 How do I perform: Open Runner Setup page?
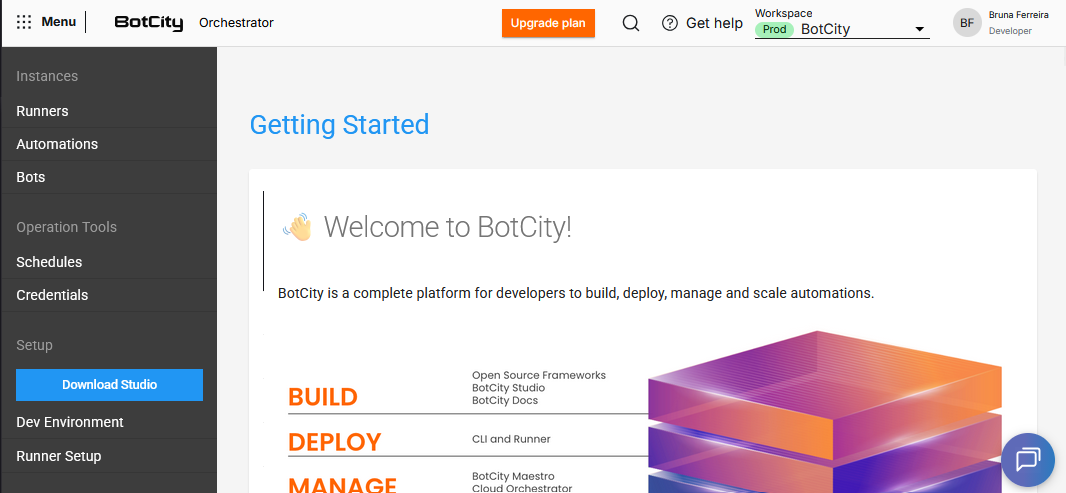click(x=59, y=456)
